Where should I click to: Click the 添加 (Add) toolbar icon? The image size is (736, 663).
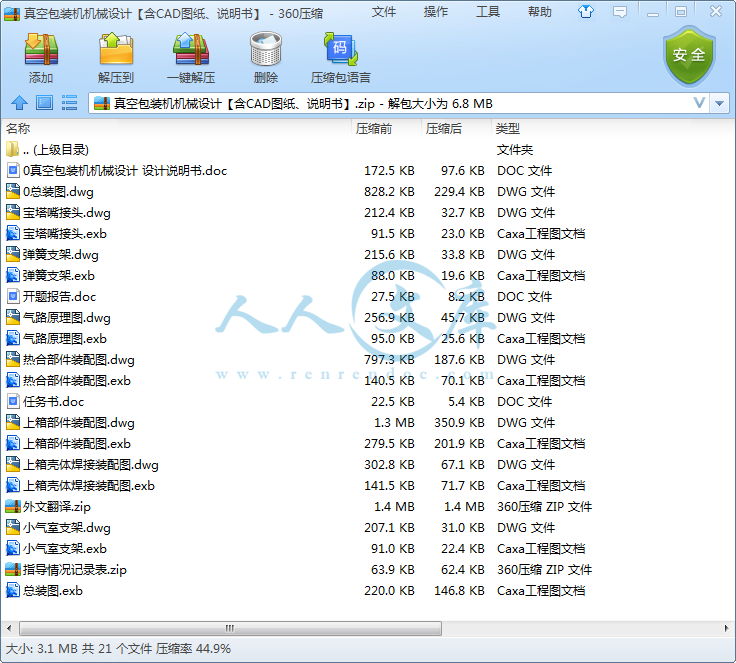point(41,49)
